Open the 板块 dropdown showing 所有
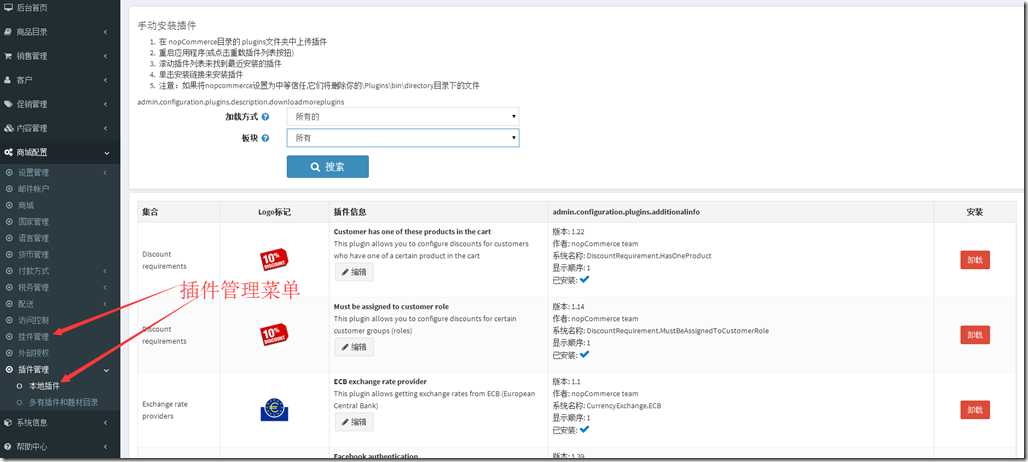 click(x=403, y=138)
